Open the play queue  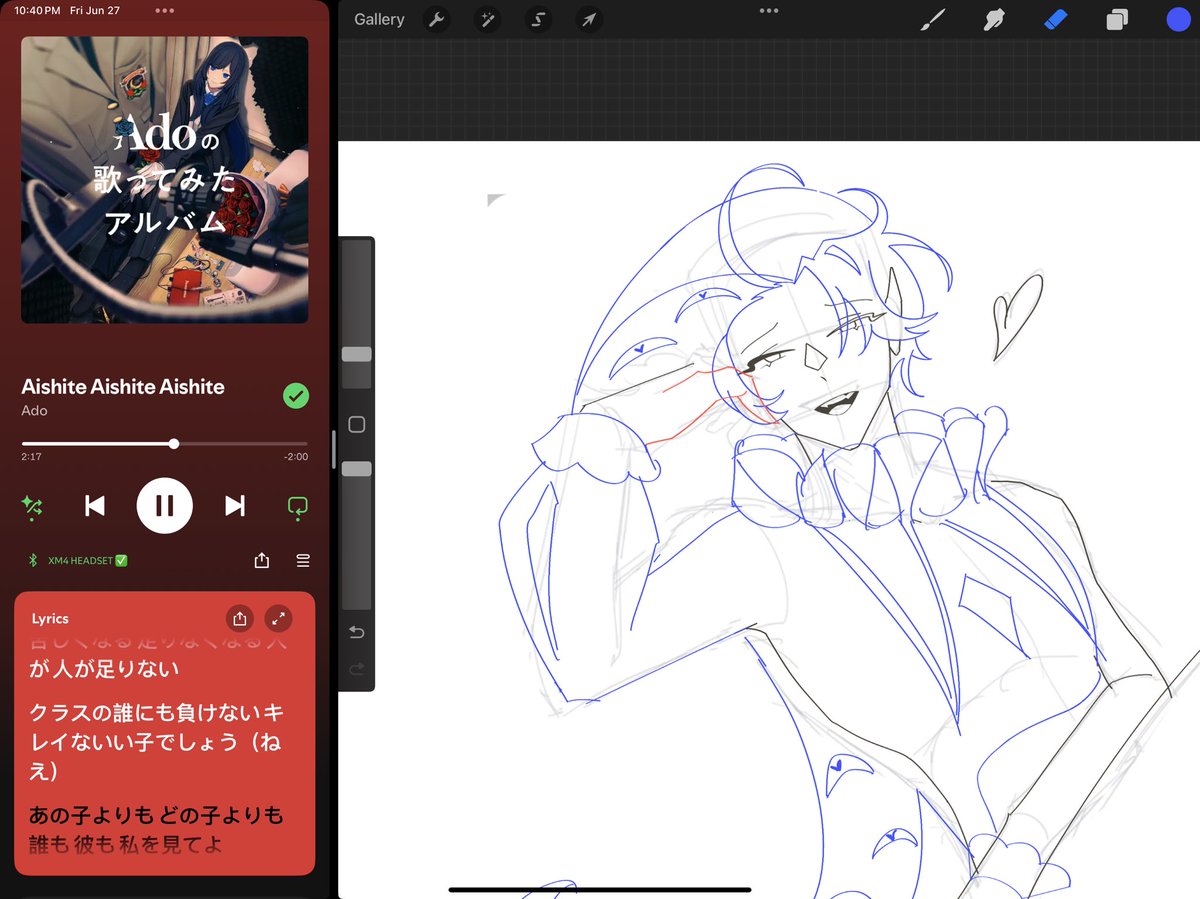point(303,561)
